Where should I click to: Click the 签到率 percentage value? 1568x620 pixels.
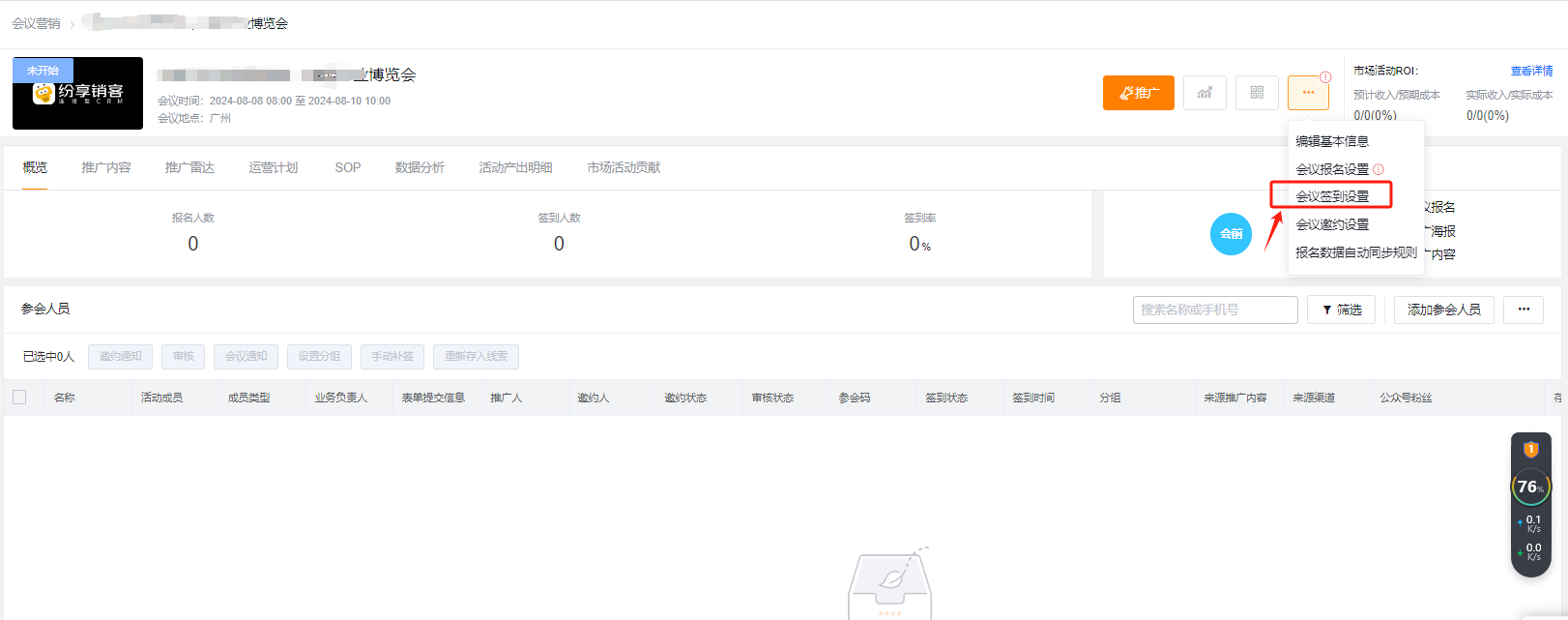click(x=919, y=244)
